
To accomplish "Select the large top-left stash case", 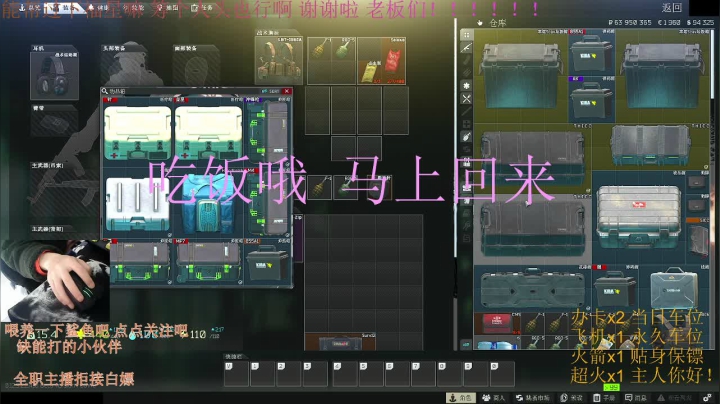I will coord(521,76).
